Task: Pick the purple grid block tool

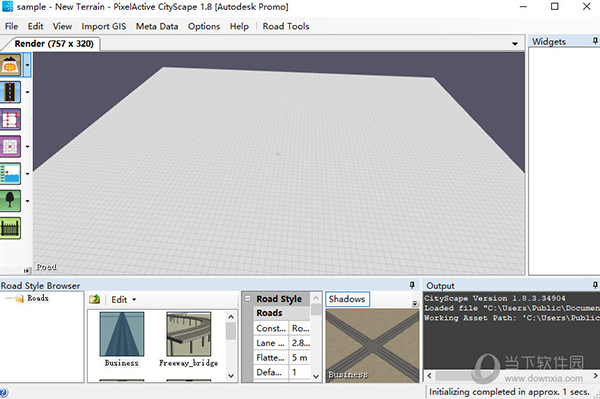Action: (x=10, y=147)
